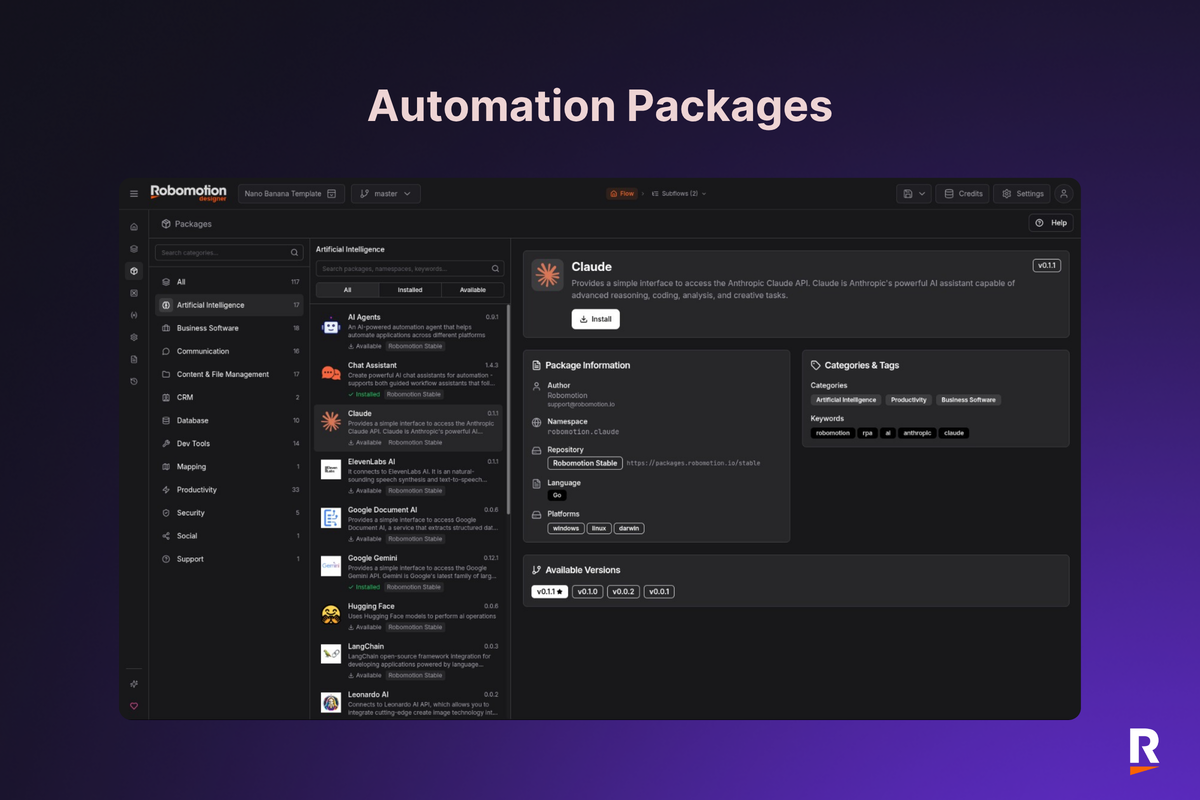Click the orange Flow badge in the header

(x=622, y=193)
